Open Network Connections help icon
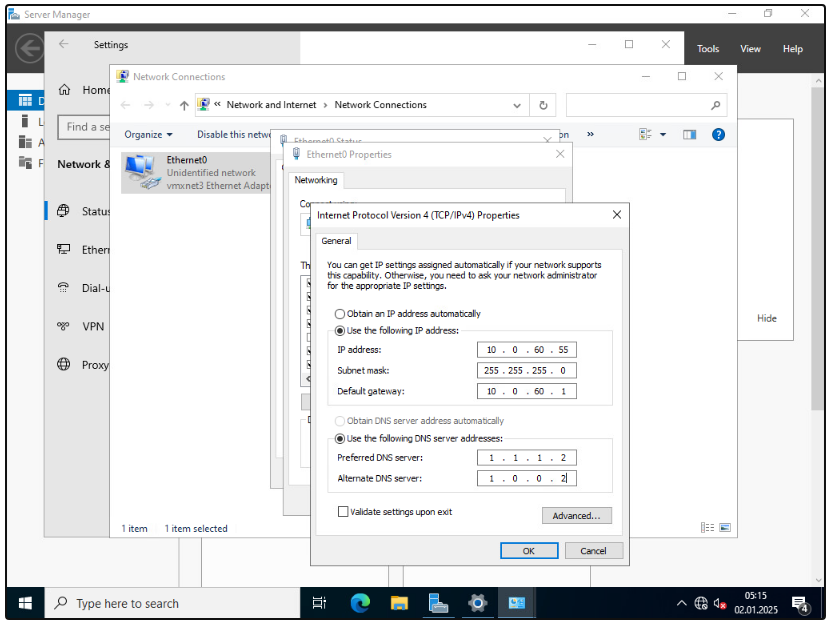Viewport: 830px width, 624px height. (x=718, y=134)
